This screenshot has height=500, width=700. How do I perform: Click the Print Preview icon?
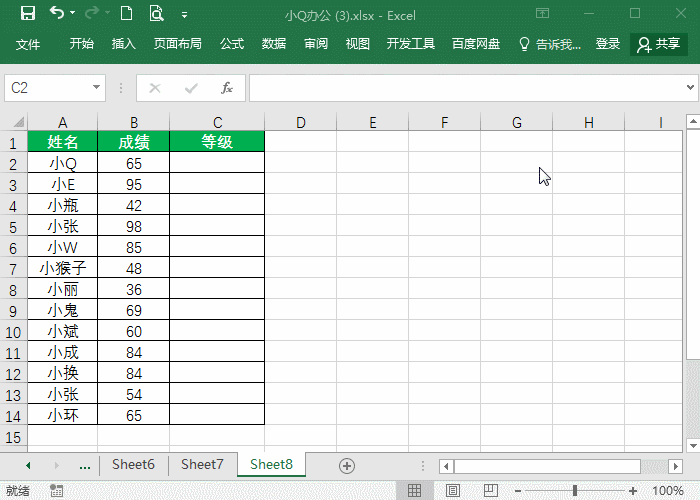pyautogui.click(x=156, y=13)
